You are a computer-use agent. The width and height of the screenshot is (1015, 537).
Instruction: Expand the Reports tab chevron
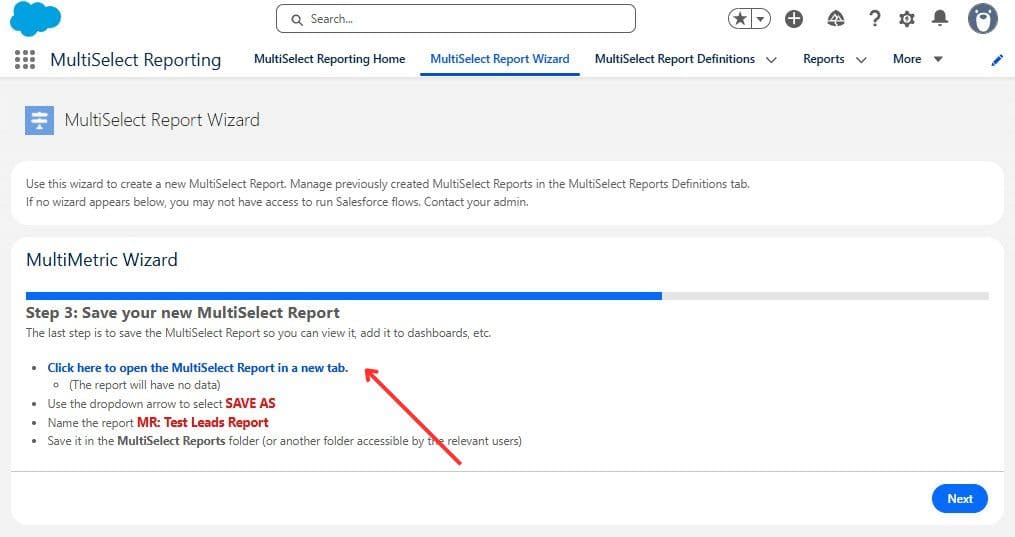861,60
